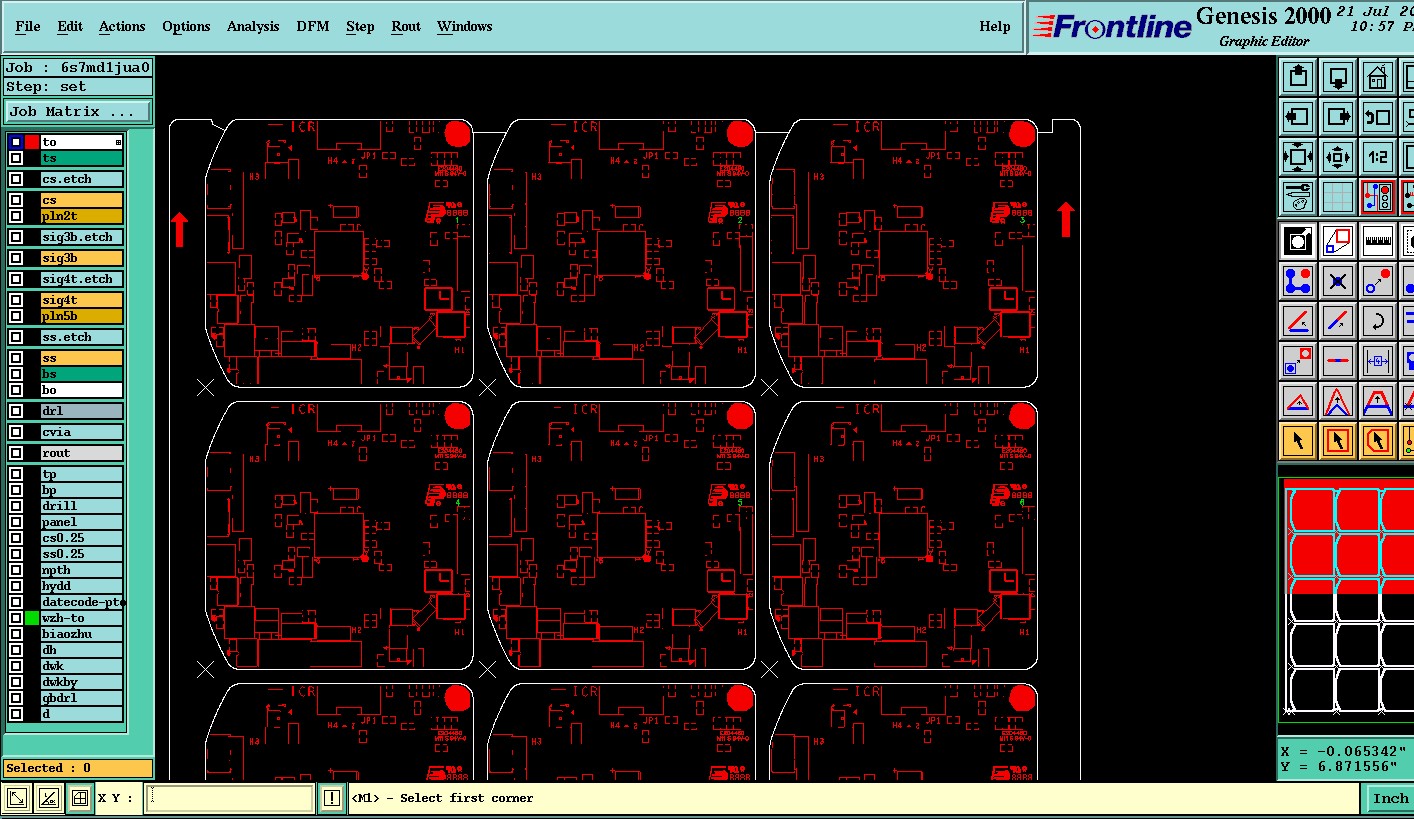Select the layer name sig4t.etch
The height and width of the screenshot is (819, 1414).
82,279
